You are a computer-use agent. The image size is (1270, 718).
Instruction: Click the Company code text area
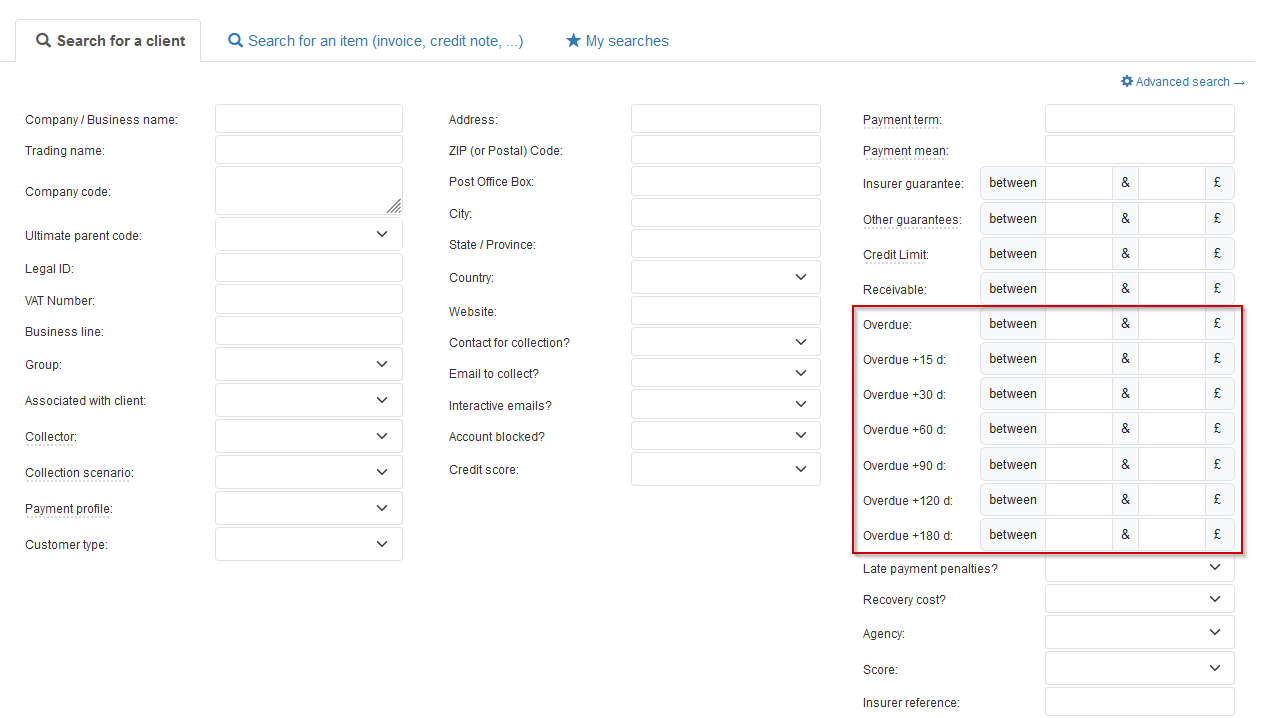(308, 190)
